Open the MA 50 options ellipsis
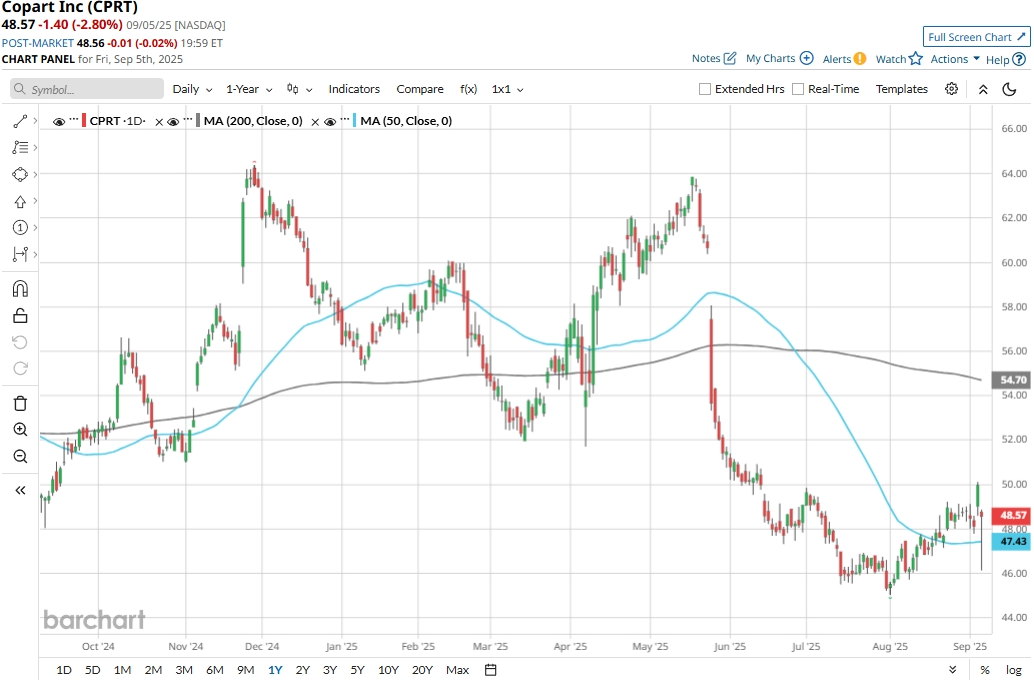This screenshot has height=680, width=1034. click(345, 119)
